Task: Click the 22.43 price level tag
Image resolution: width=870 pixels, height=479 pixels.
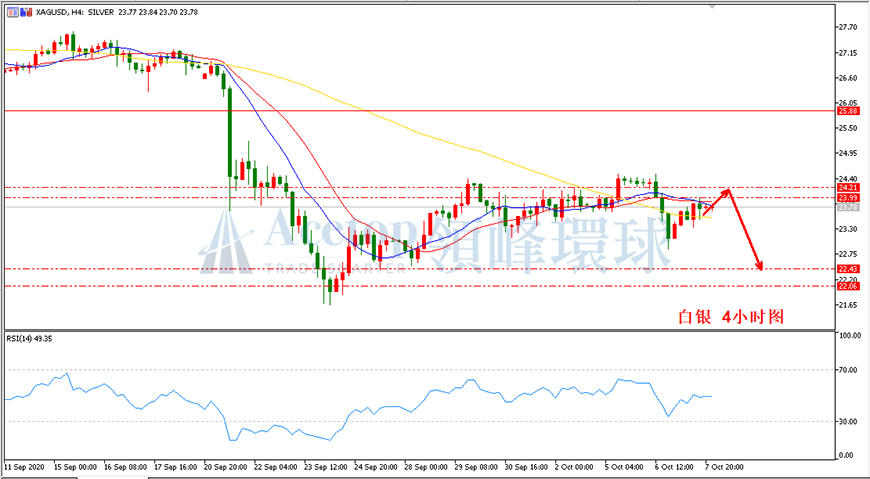Action: pyautogui.click(x=848, y=269)
